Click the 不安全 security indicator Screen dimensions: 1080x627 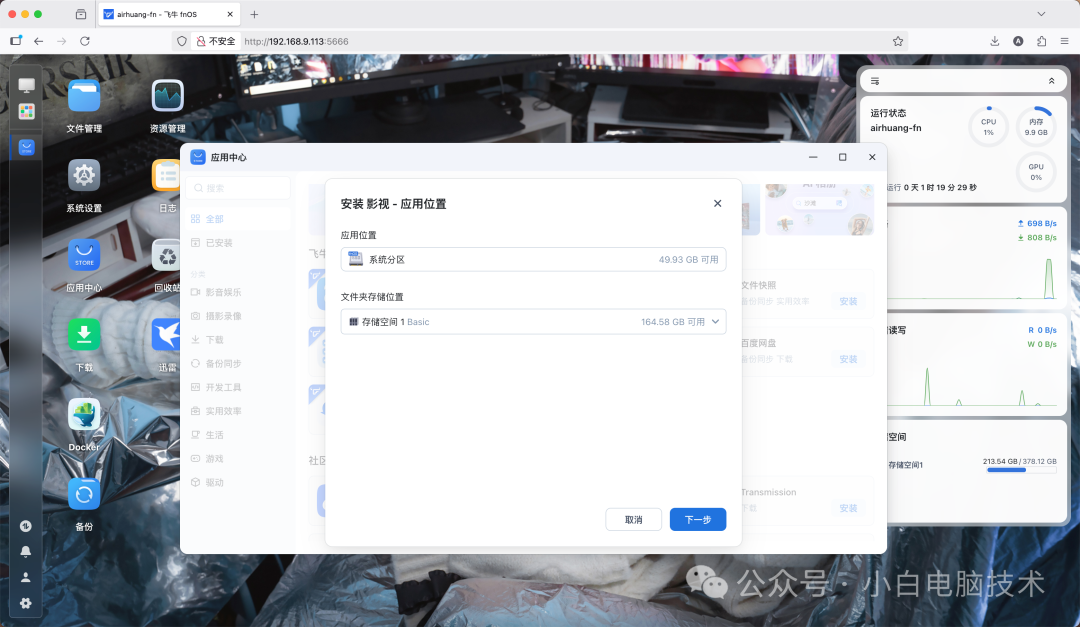[x=216, y=41]
